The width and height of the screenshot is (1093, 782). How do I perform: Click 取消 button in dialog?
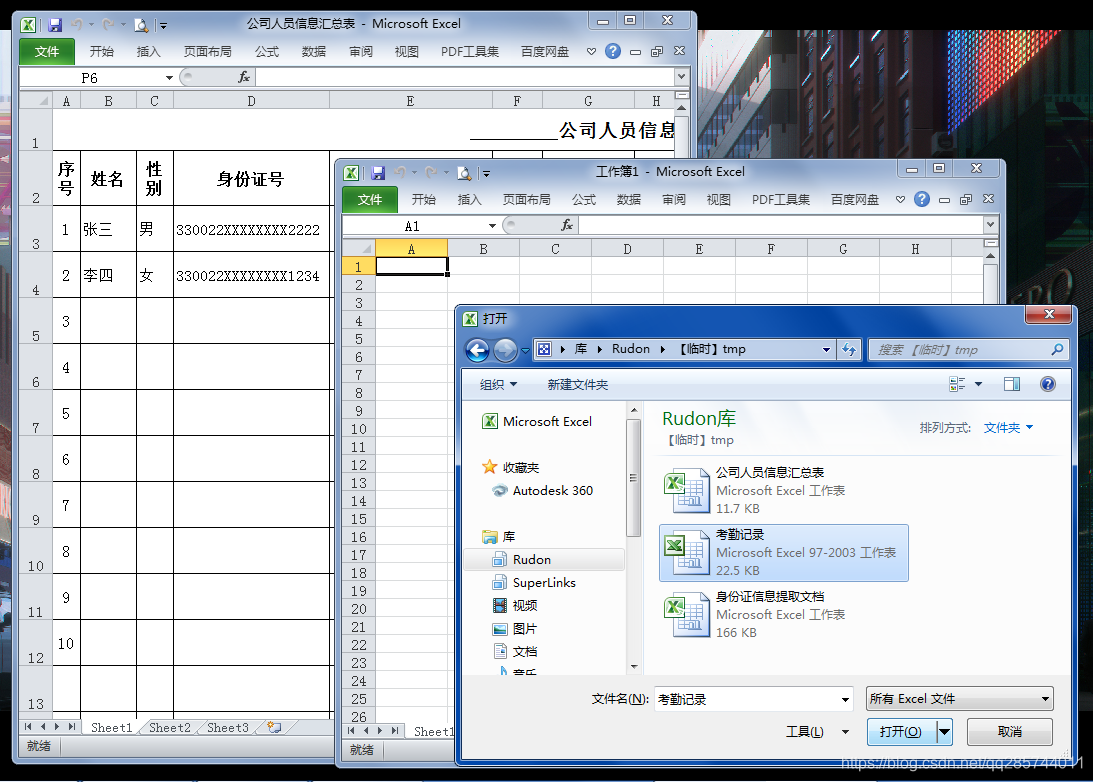(1009, 732)
